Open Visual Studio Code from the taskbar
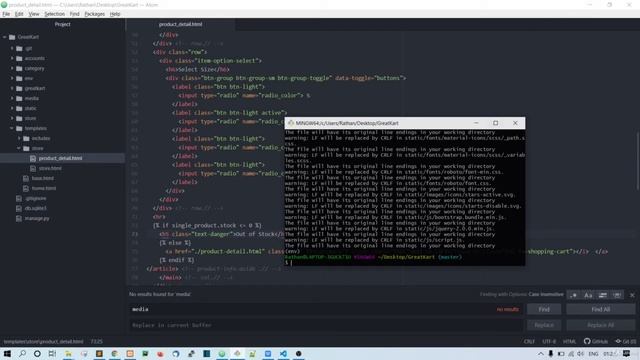640x360 pixels. pos(283,353)
